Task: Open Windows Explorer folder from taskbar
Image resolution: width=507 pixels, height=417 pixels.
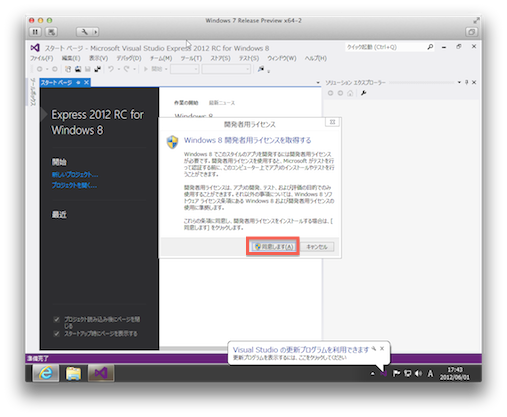Action: pos(74,373)
